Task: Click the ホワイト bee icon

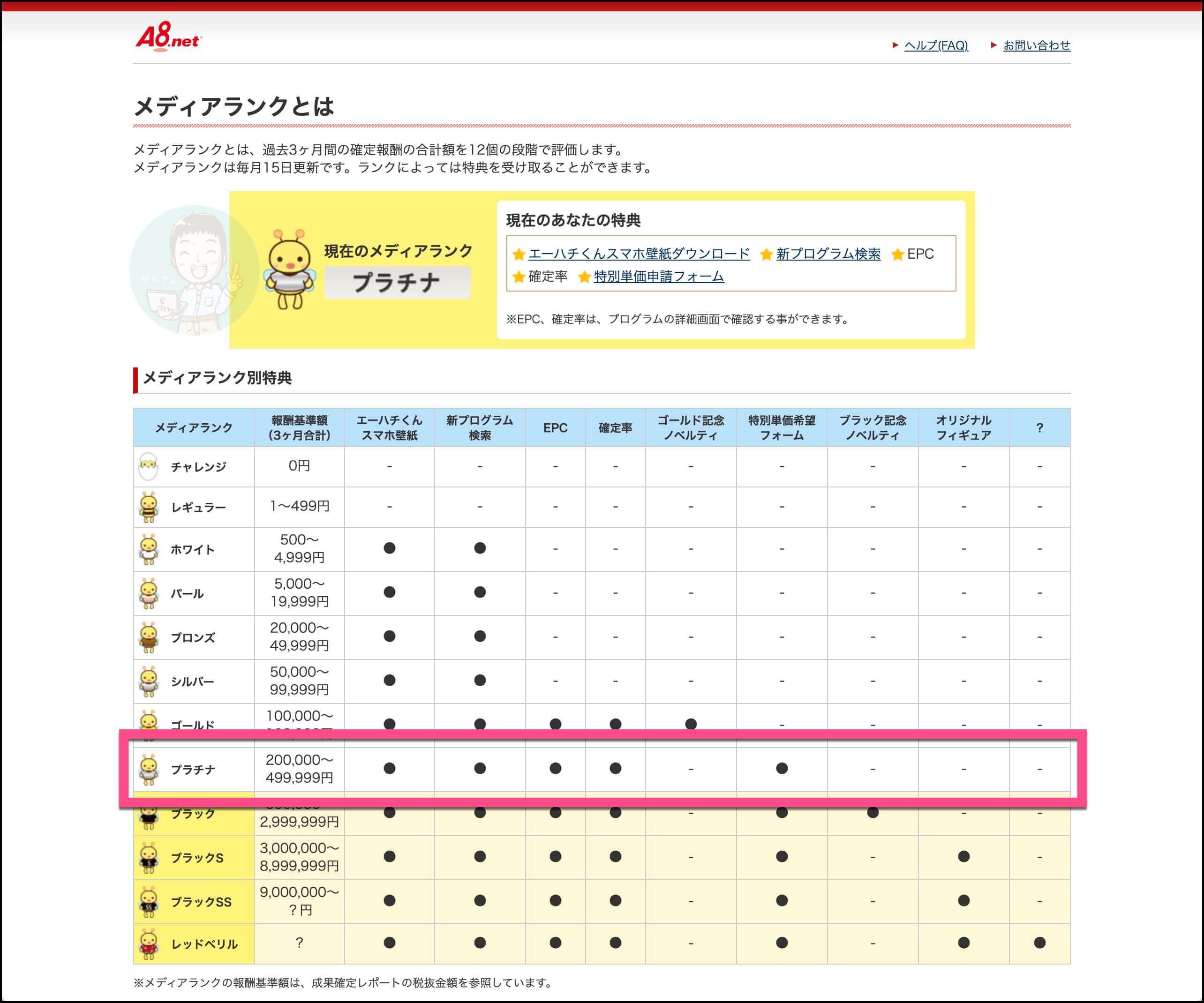Action: coord(149,549)
